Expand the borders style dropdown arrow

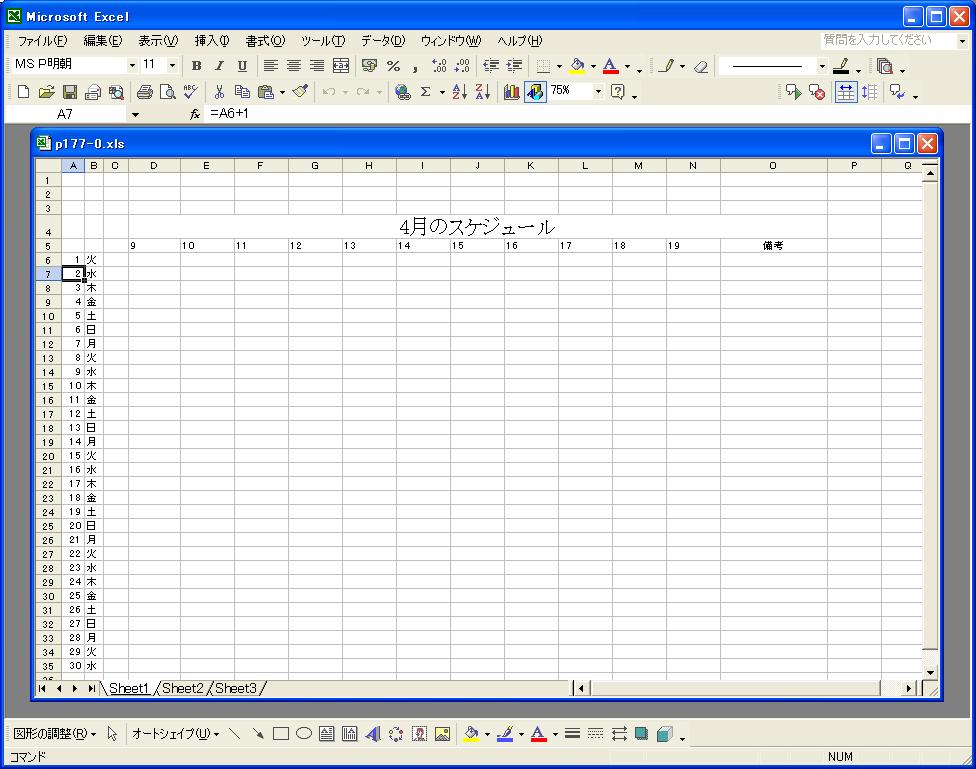[x=559, y=66]
